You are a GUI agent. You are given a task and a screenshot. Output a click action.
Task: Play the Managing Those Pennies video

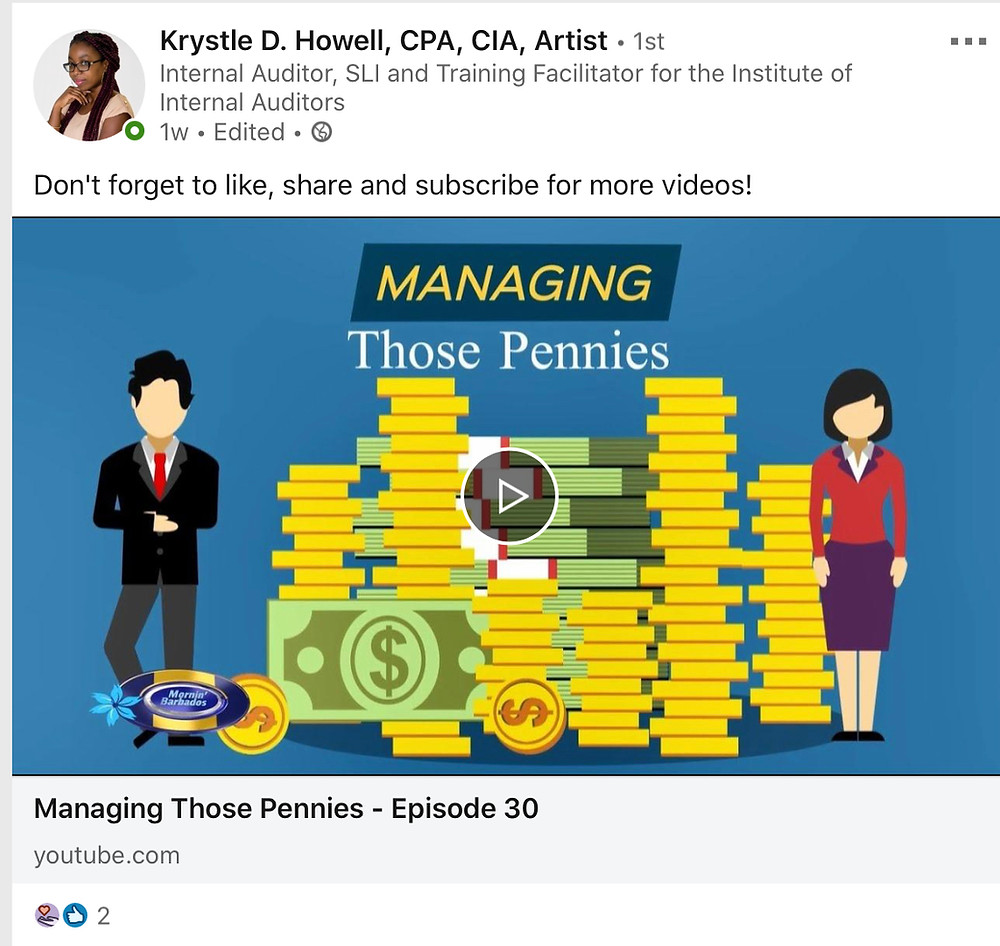tap(509, 496)
